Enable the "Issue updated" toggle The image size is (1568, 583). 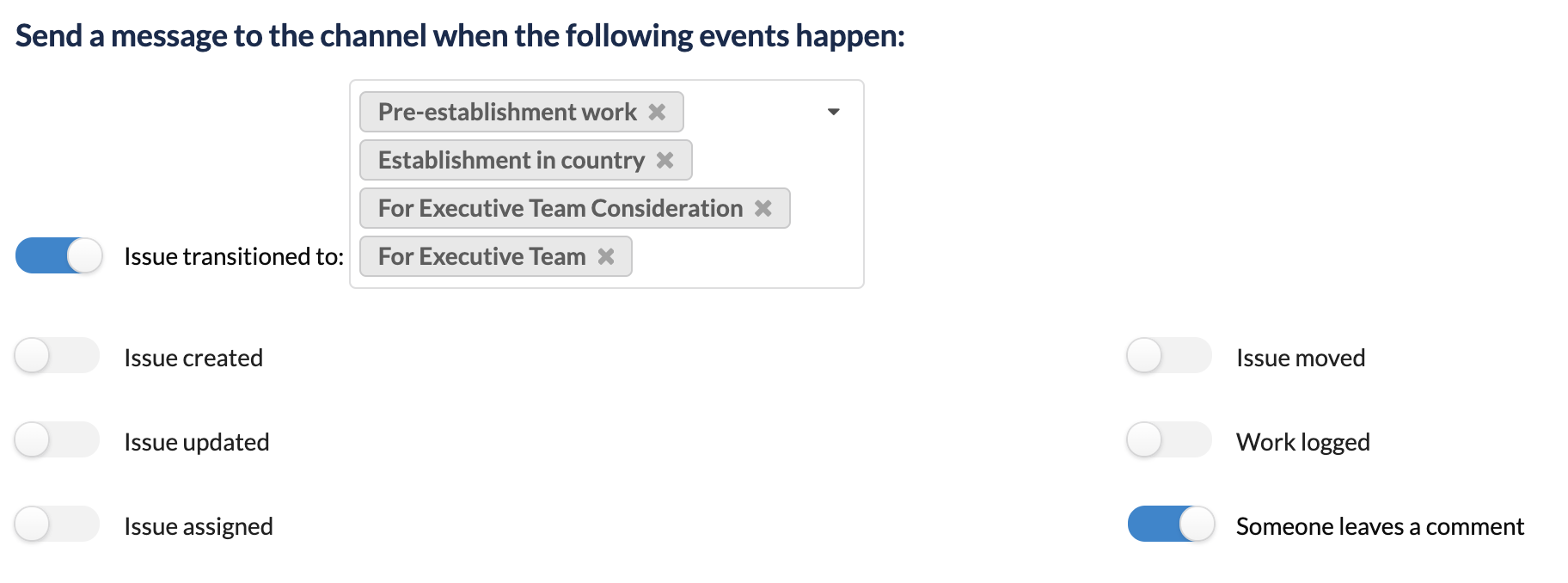(x=56, y=440)
